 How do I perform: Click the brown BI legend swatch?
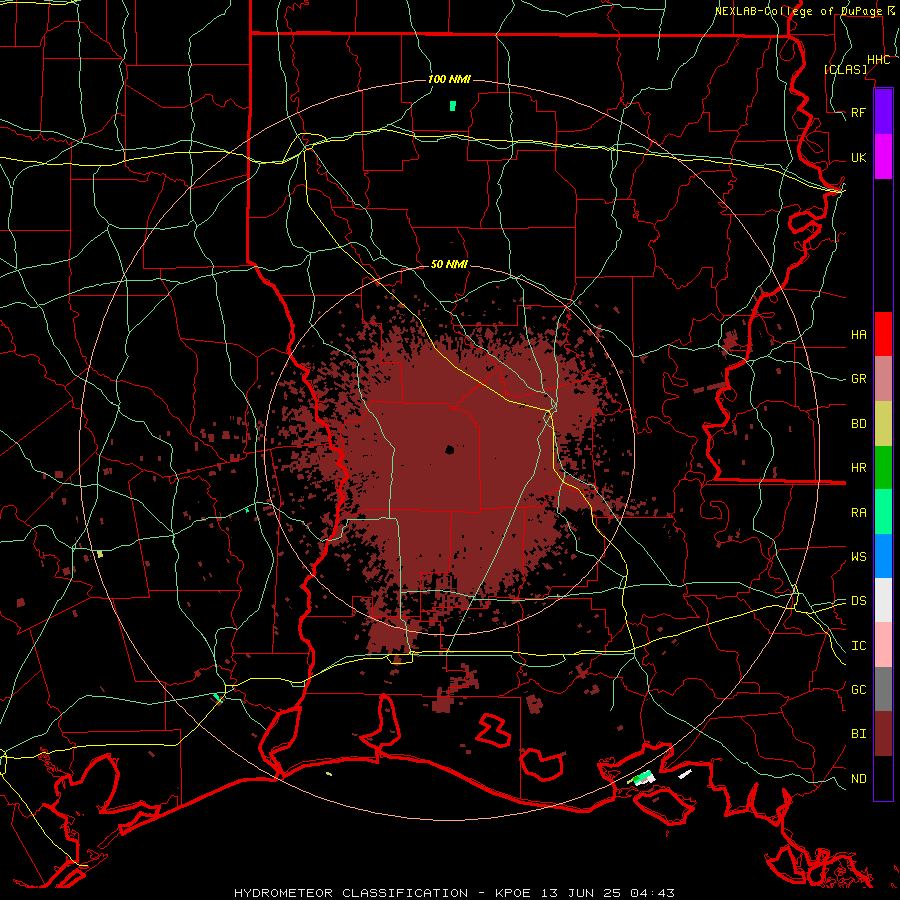883,734
